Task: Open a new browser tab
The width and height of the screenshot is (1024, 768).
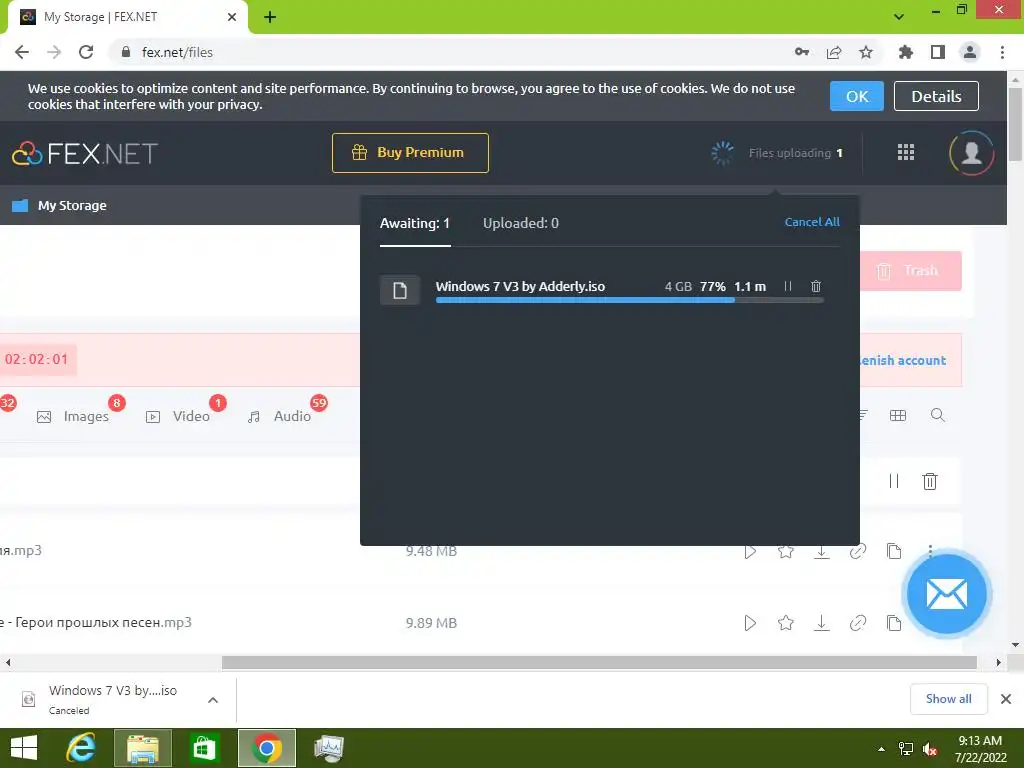Action: (x=270, y=17)
